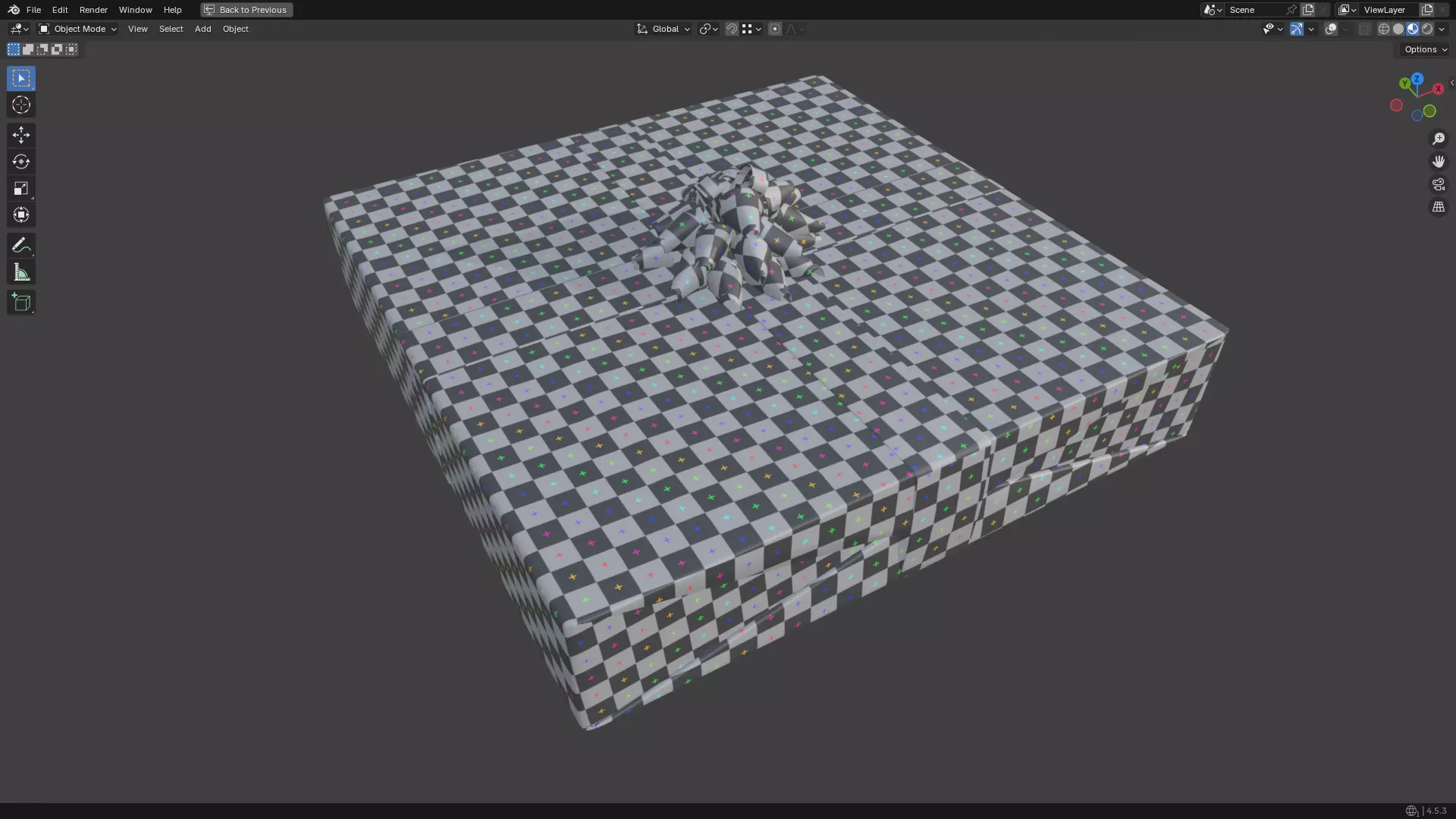Image resolution: width=1456 pixels, height=819 pixels.
Task: Open the viewport Add menu
Action: coord(202,29)
